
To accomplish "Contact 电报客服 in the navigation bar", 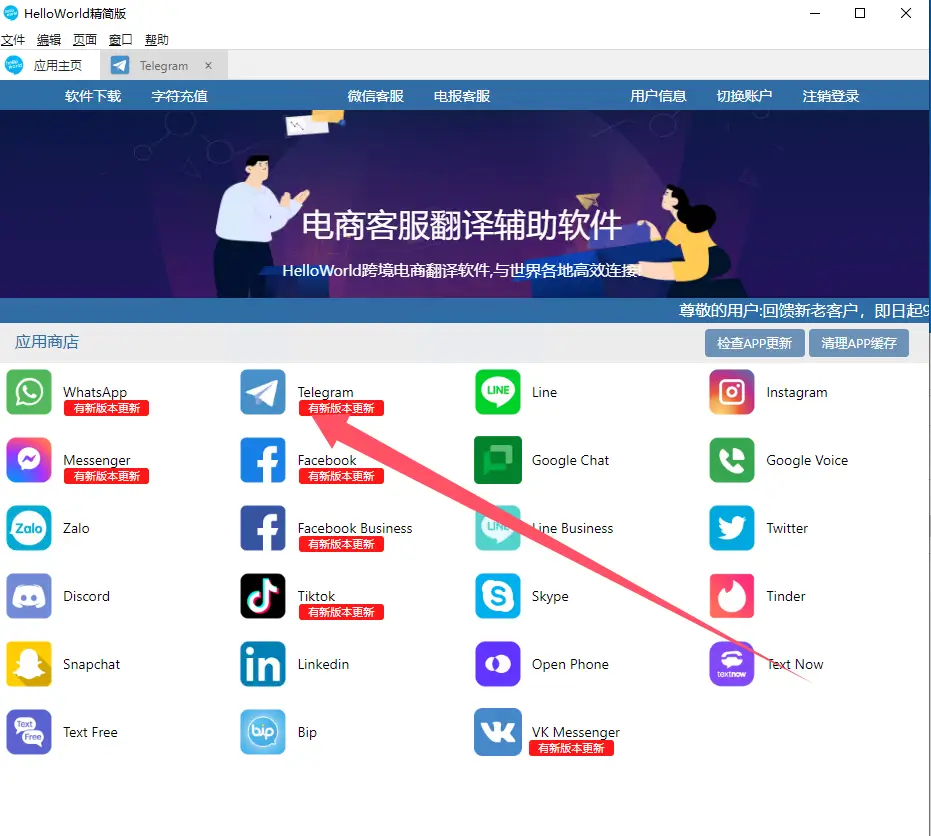I will tap(462, 96).
